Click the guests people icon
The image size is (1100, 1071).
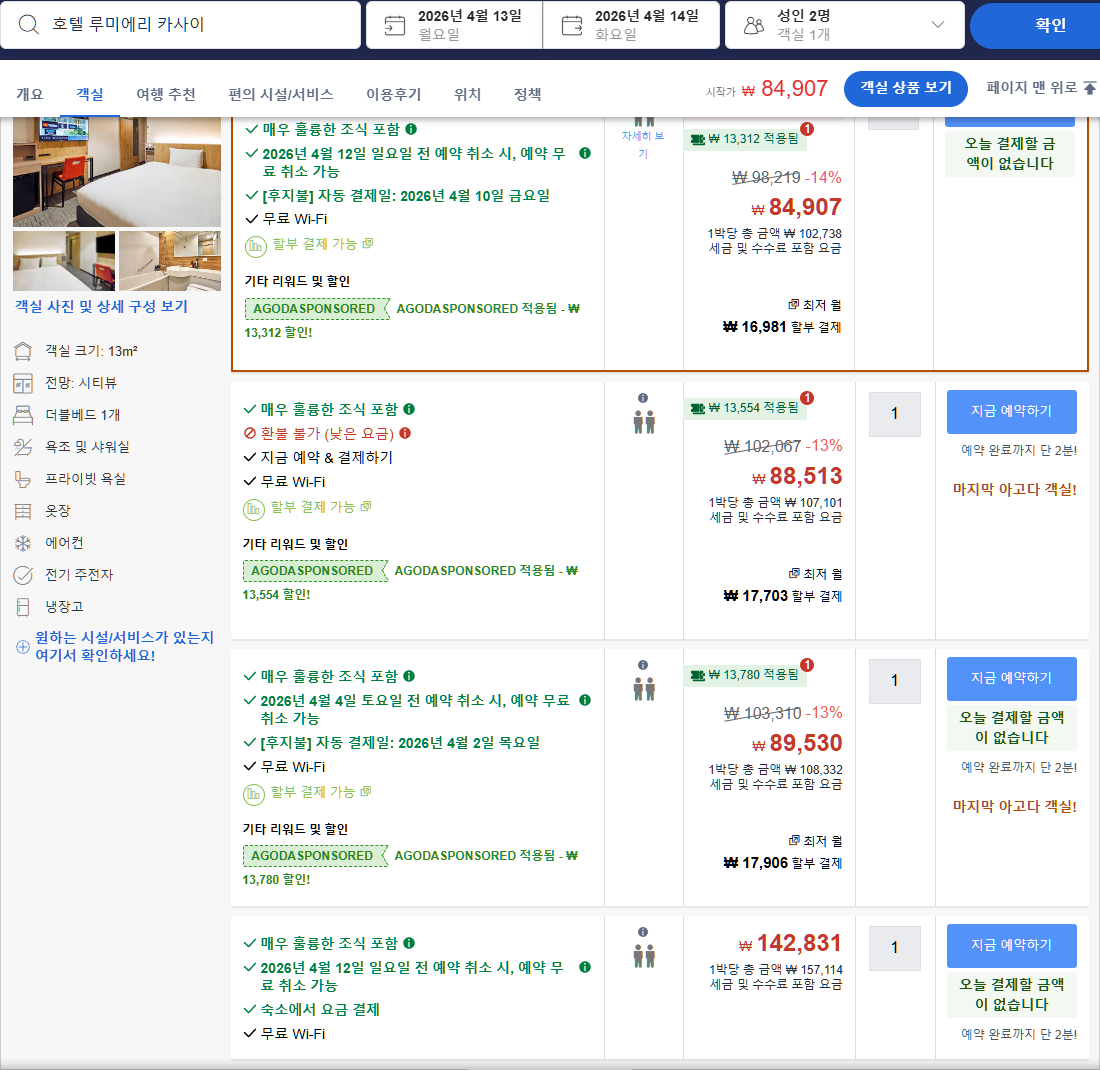point(753,26)
